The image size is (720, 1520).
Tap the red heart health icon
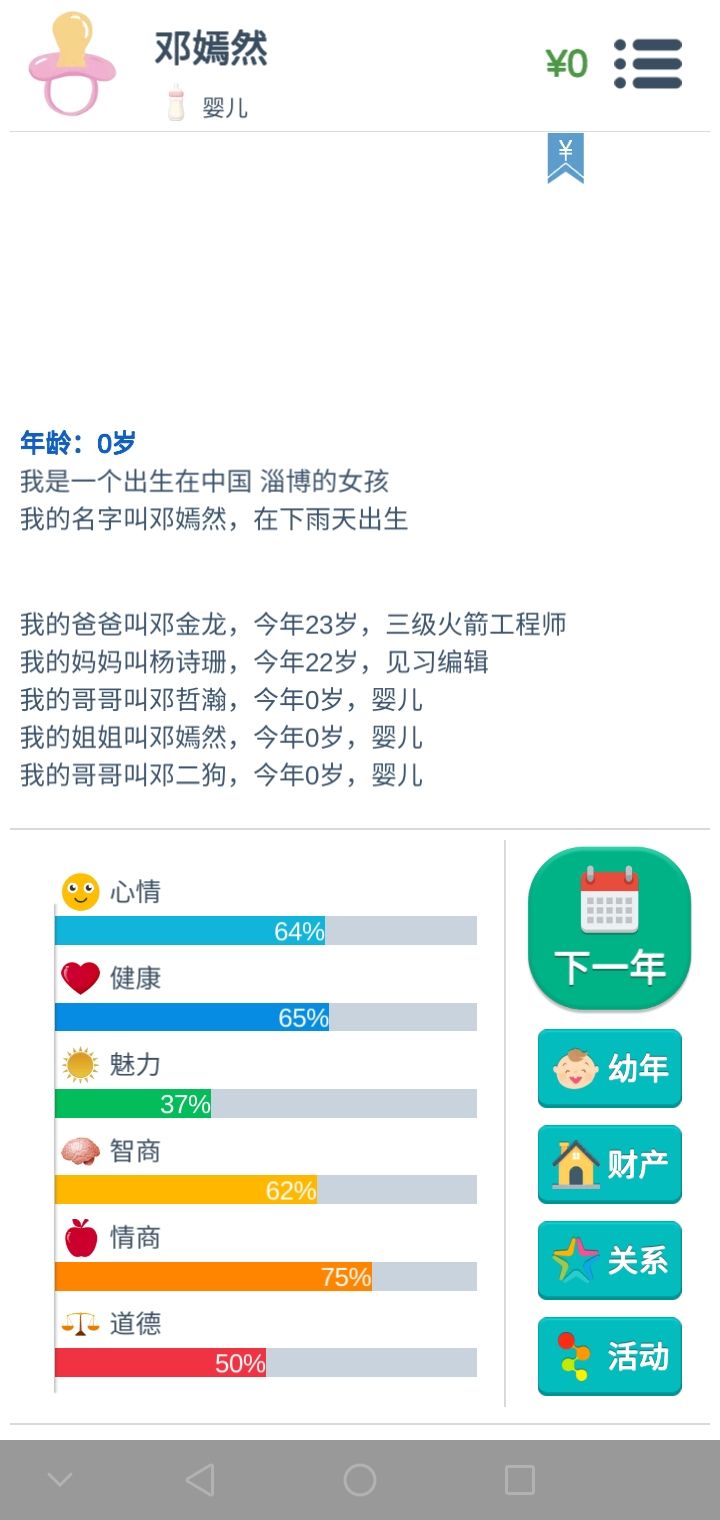point(80,978)
